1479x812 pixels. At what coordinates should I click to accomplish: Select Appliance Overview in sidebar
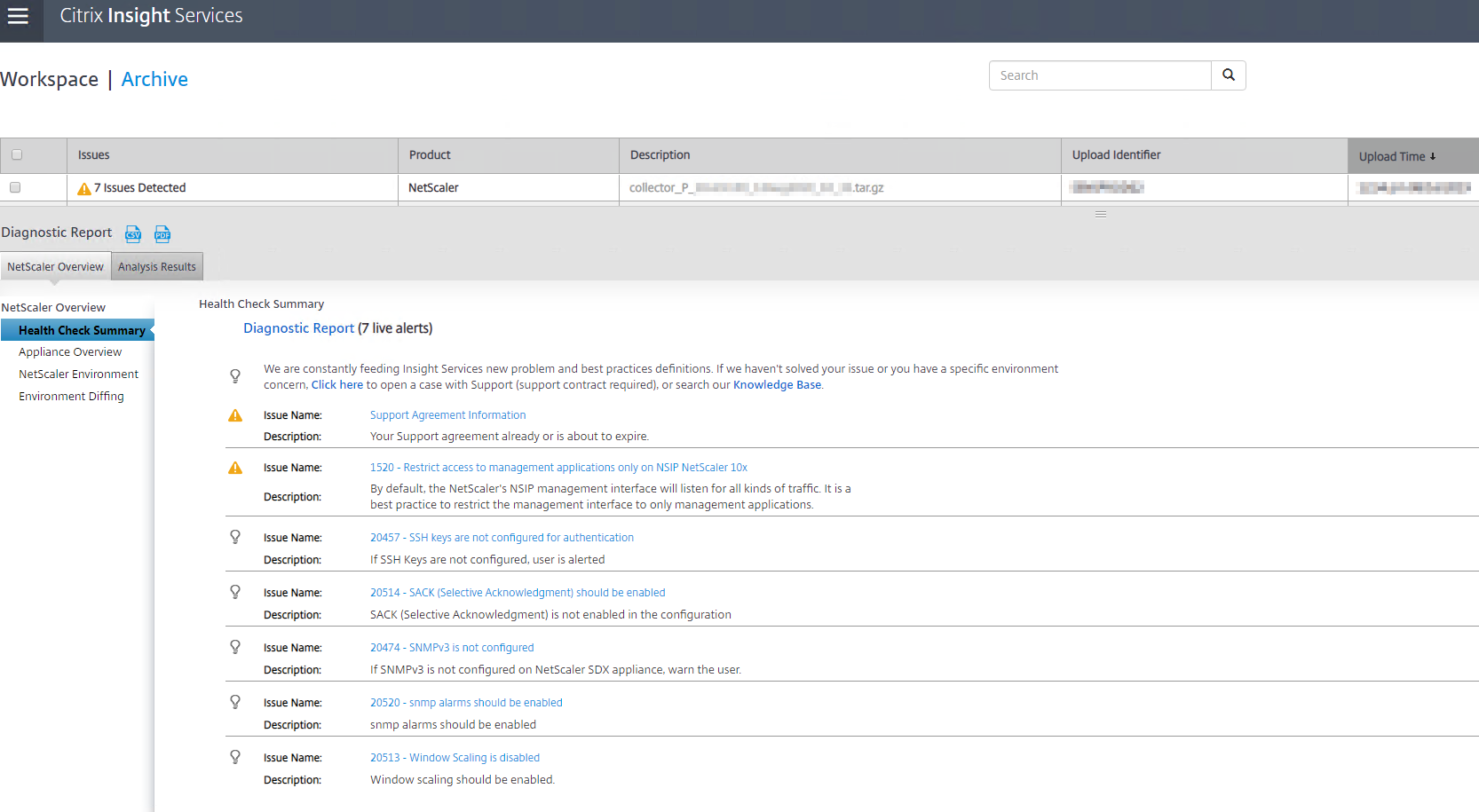70,352
